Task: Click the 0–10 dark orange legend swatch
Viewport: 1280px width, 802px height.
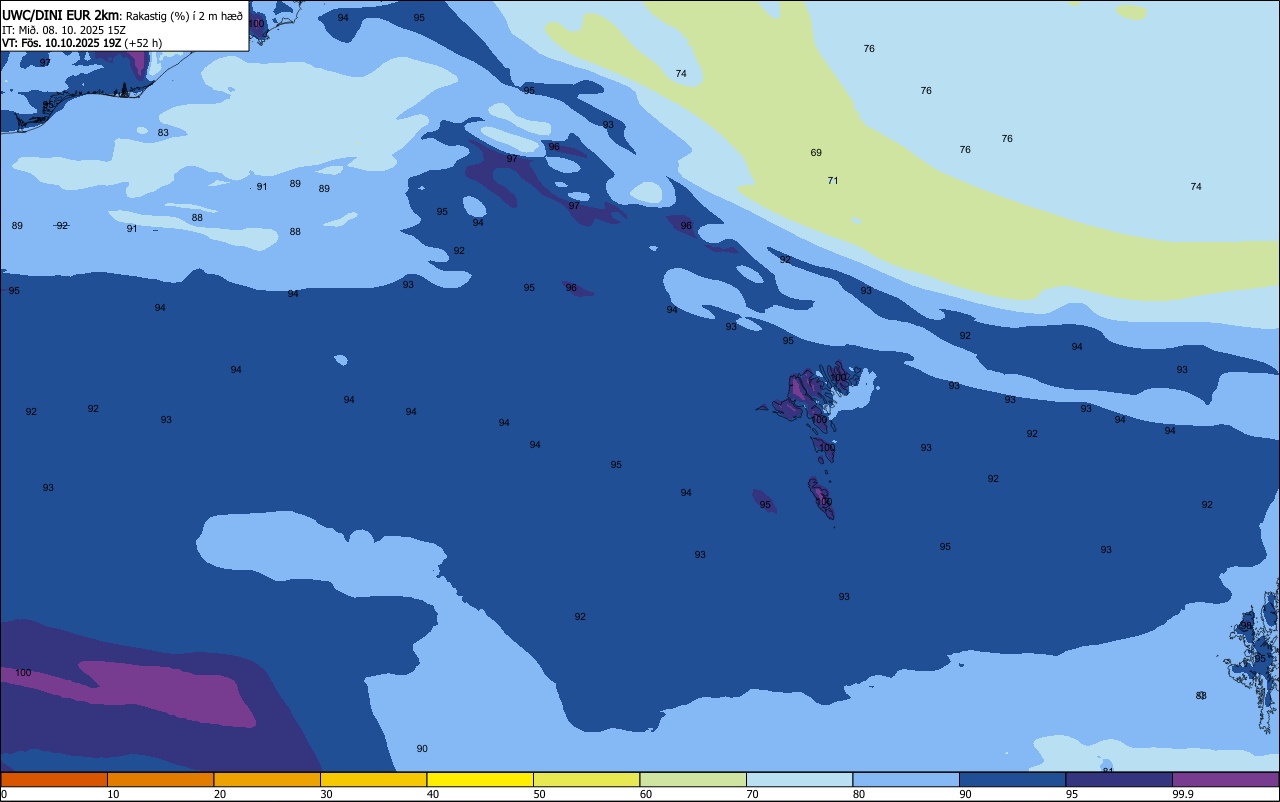Action: point(54,779)
